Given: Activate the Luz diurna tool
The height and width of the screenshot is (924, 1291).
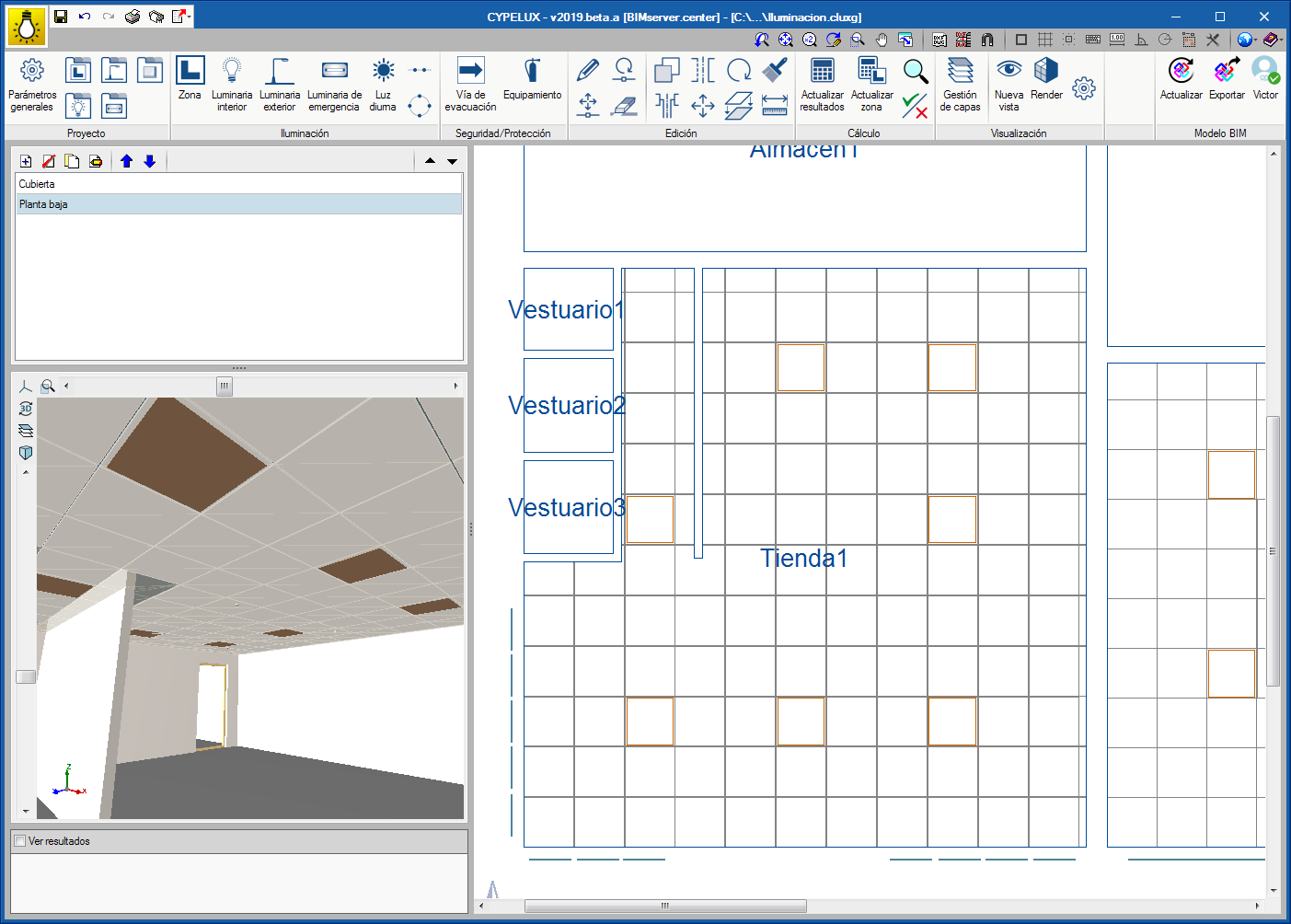Looking at the screenshot, I should coord(383,85).
